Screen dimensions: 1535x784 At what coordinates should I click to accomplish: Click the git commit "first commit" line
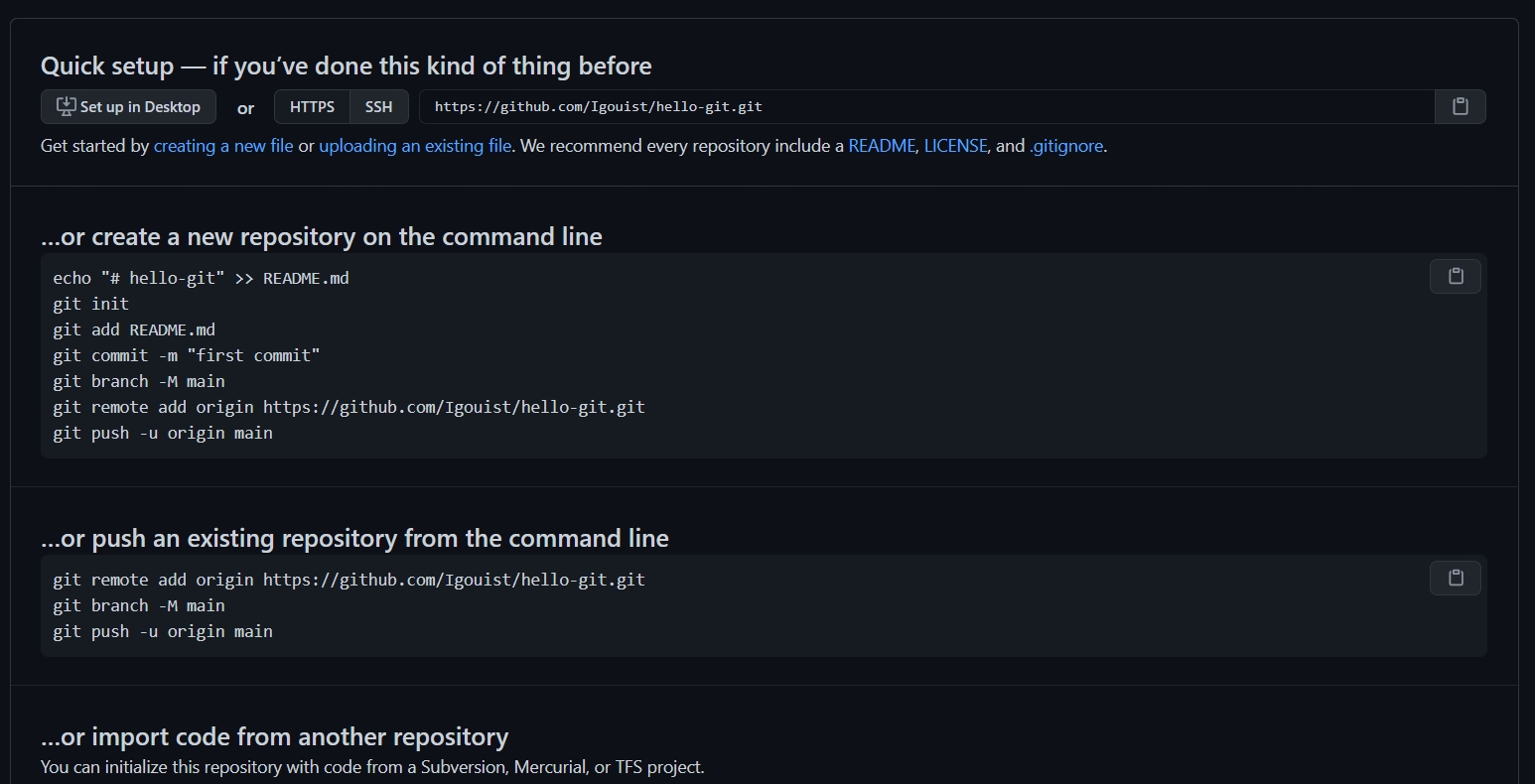pyautogui.click(x=187, y=355)
